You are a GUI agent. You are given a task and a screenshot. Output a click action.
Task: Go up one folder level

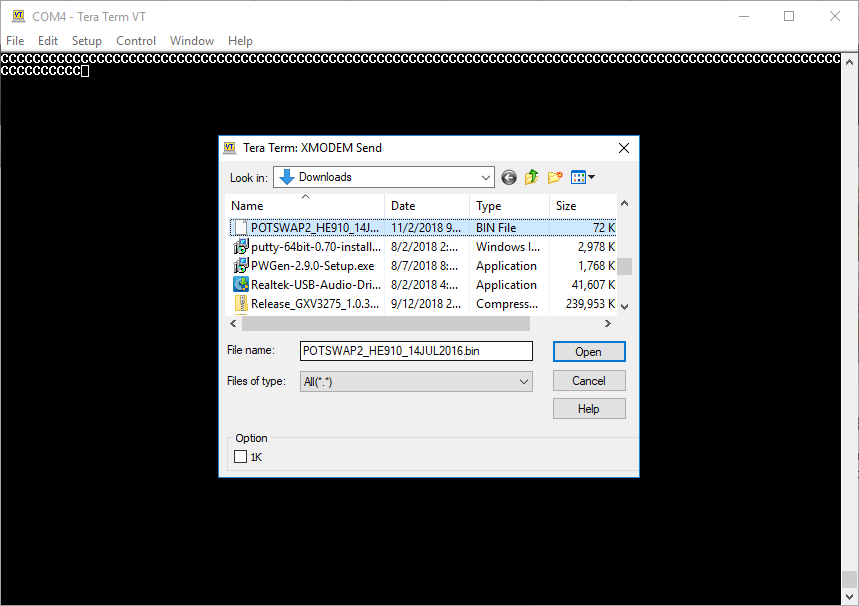pyautogui.click(x=531, y=177)
